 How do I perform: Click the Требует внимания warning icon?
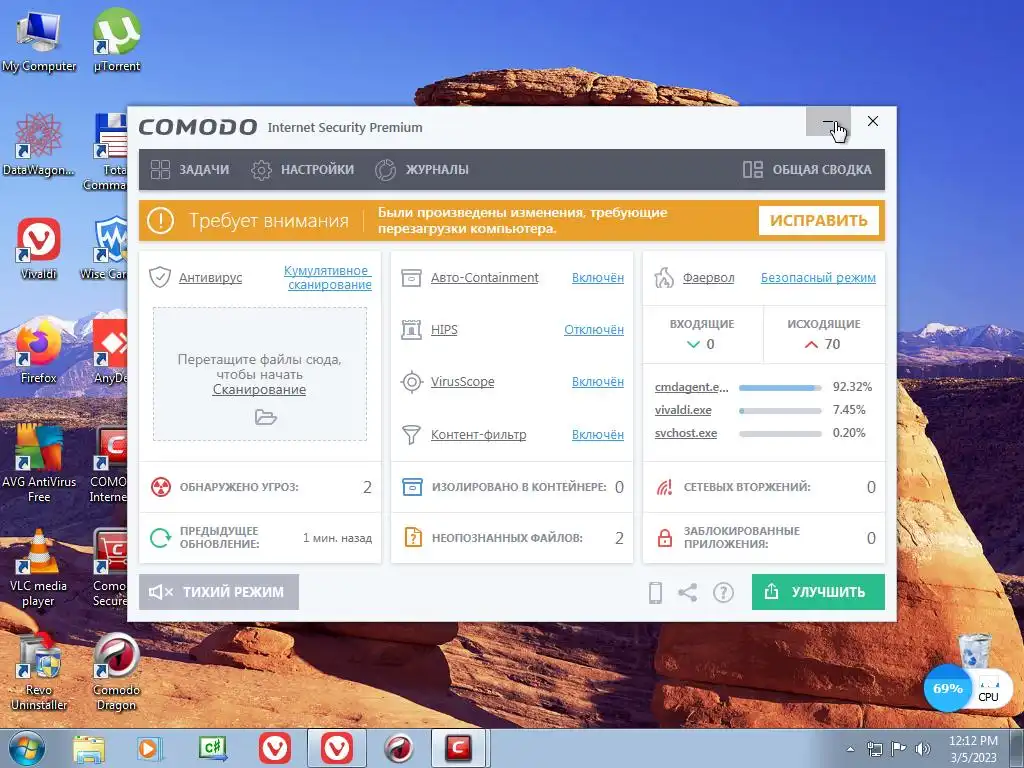tap(160, 221)
